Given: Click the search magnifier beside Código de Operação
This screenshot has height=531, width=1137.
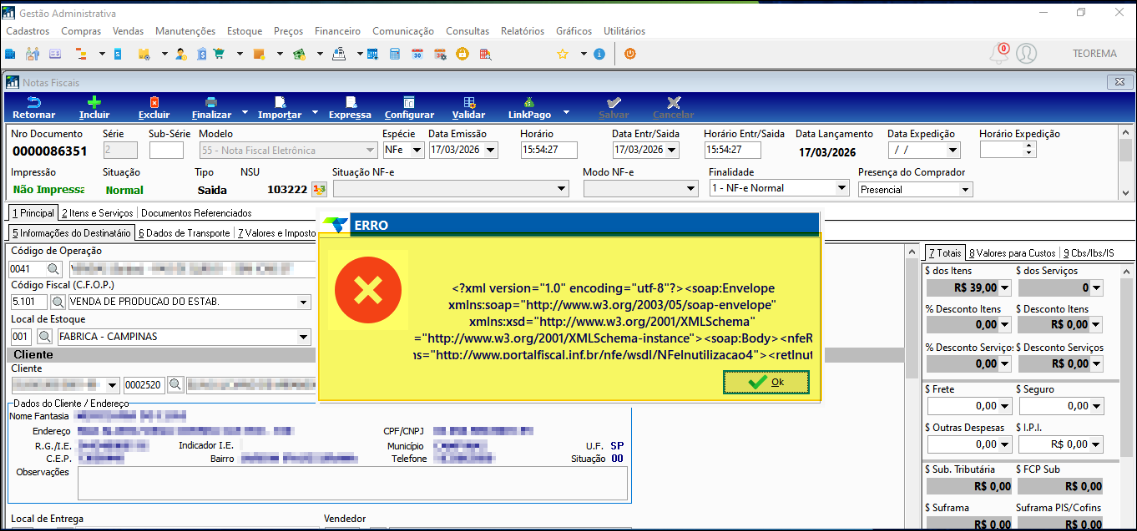Looking at the screenshot, I should coord(52,269).
